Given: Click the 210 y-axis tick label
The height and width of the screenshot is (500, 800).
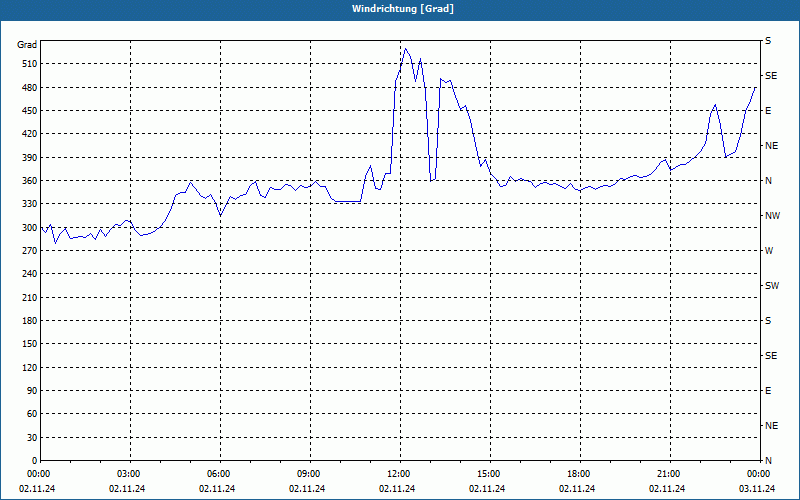Looking at the screenshot, I should [x=30, y=297].
